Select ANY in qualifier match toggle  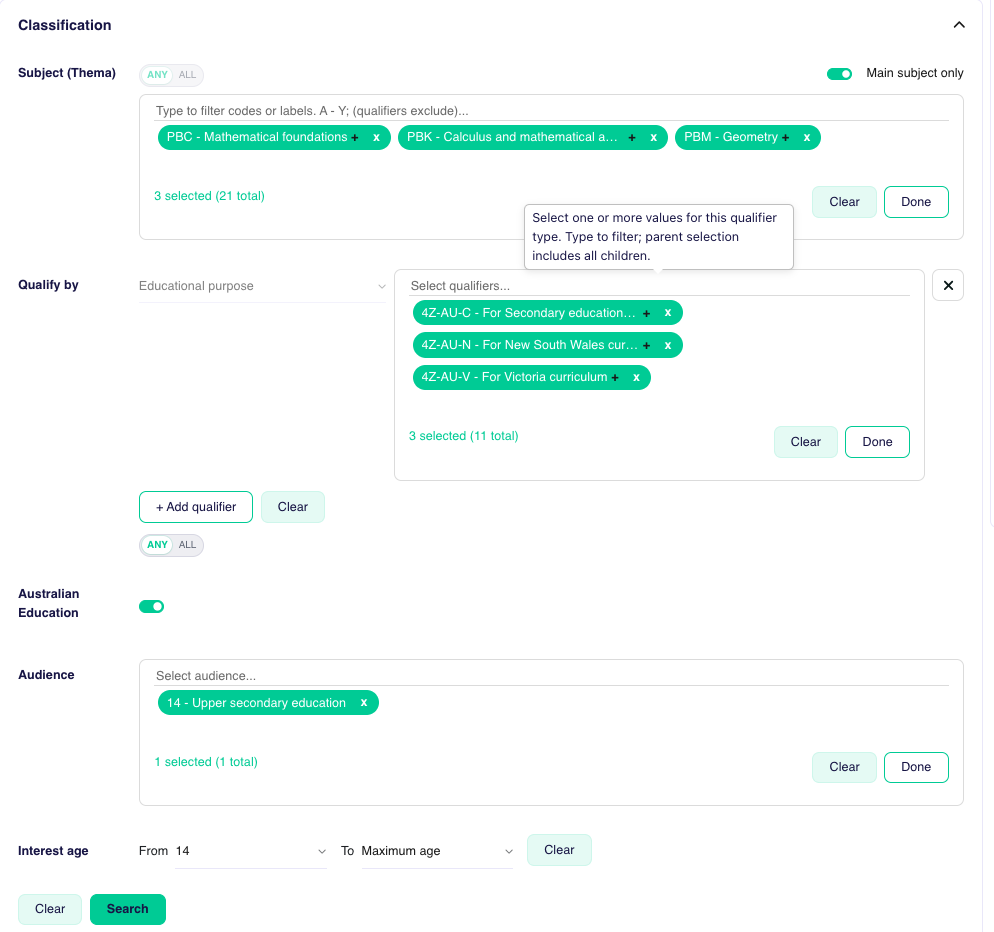pyautogui.click(x=157, y=545)
